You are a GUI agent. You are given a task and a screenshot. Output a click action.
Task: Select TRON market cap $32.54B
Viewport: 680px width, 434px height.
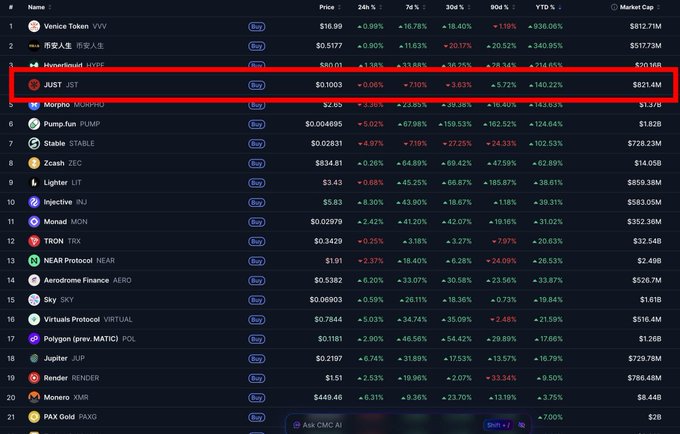[x=647, y=241]
